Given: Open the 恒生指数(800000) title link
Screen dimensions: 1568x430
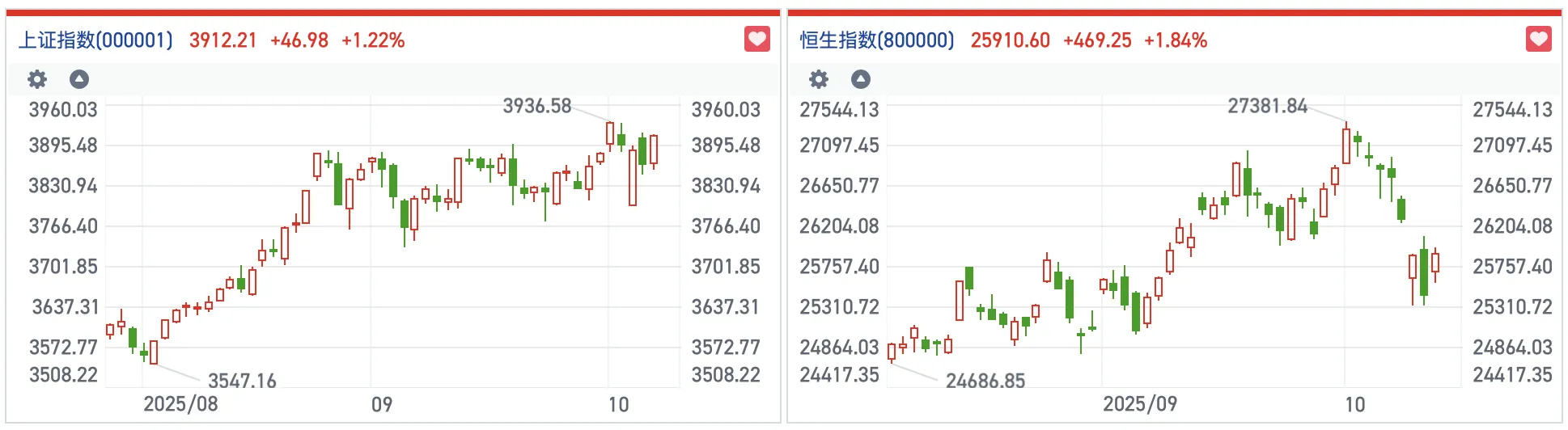Looking at the screenshot, I should tap(877, 40).
